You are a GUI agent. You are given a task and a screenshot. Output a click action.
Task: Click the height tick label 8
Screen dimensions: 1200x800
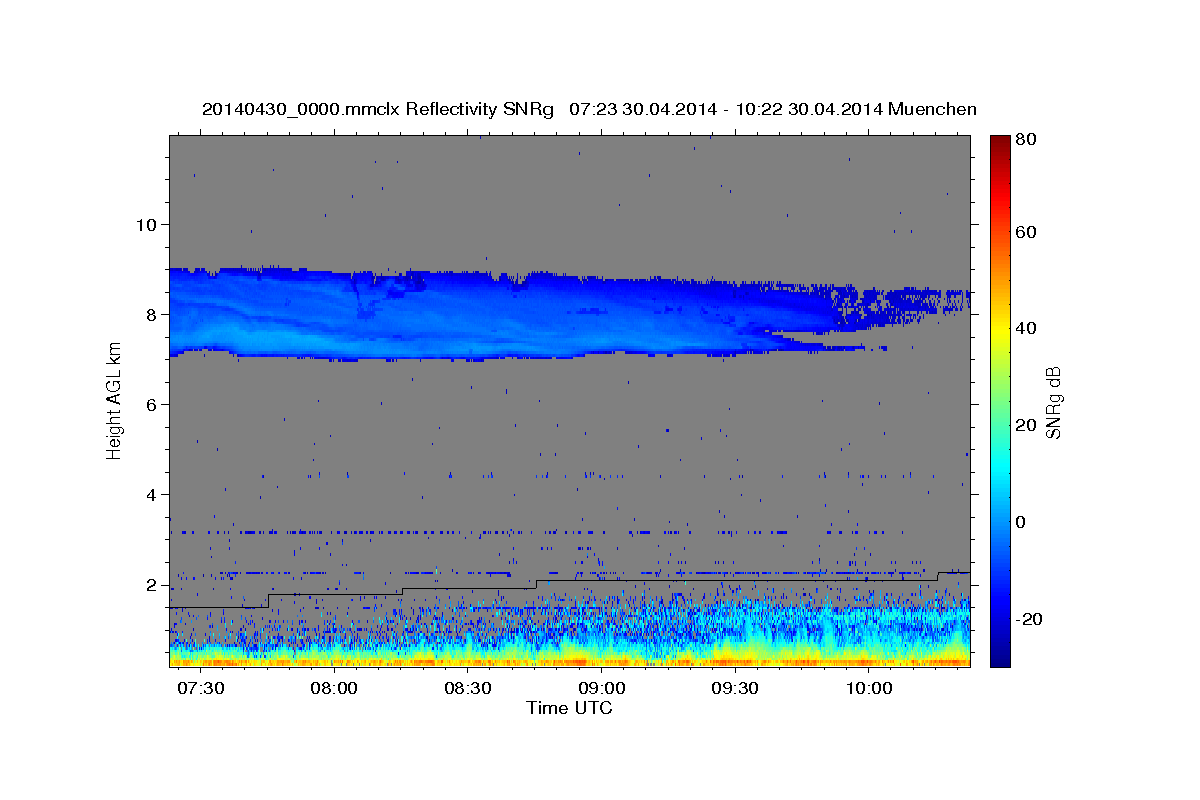(x=151, y=314)
